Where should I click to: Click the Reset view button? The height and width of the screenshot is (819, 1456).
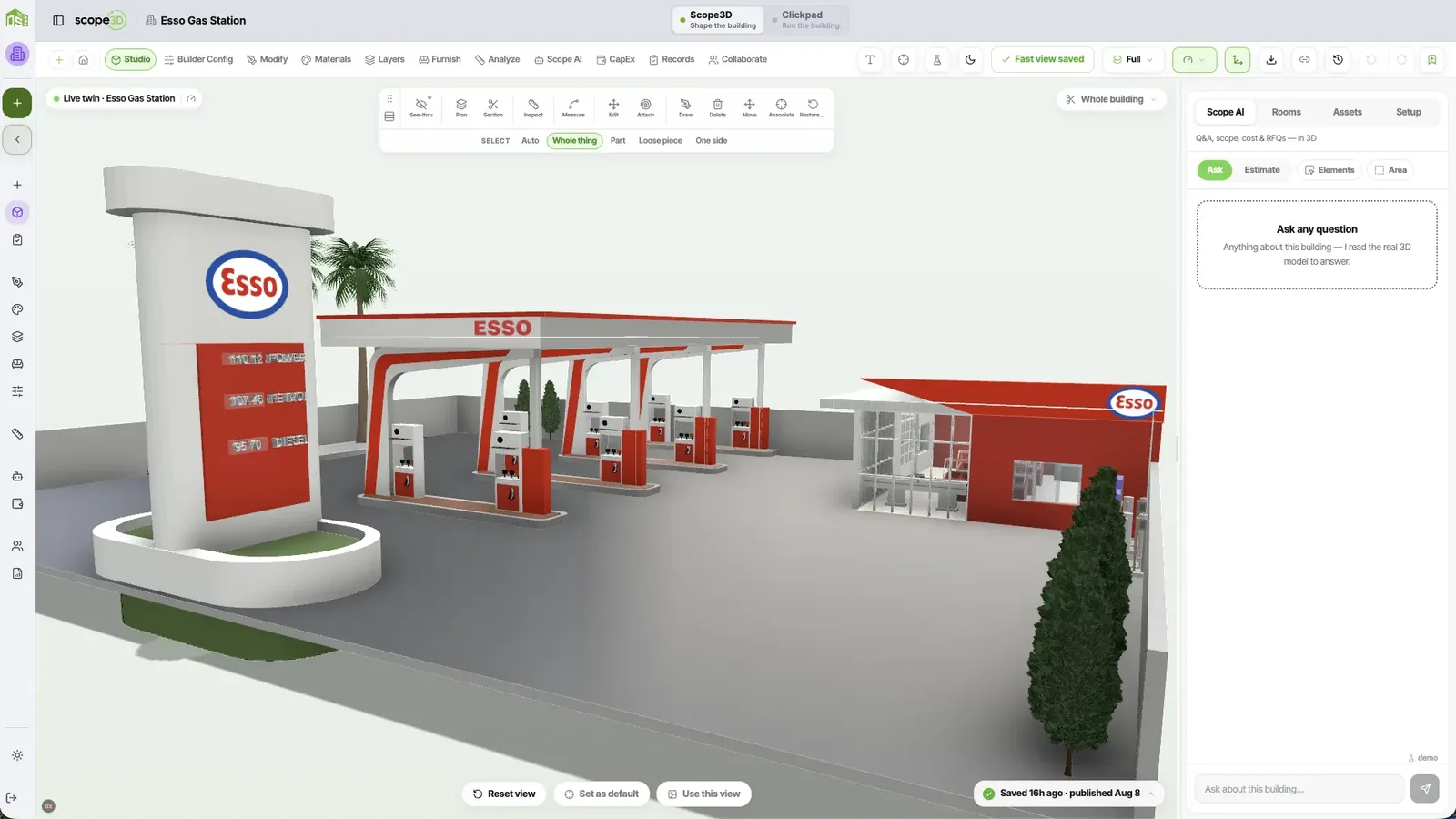pos(504,794)
